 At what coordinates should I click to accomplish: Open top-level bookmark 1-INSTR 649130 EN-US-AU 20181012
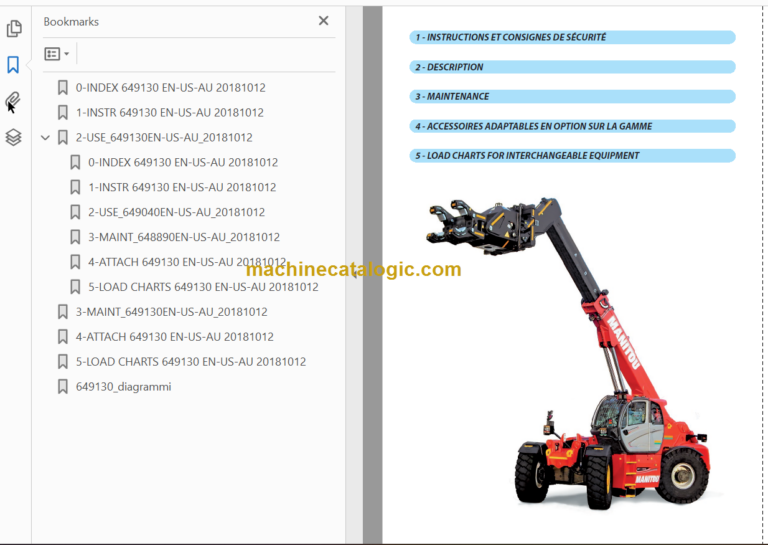click(169, 113)
